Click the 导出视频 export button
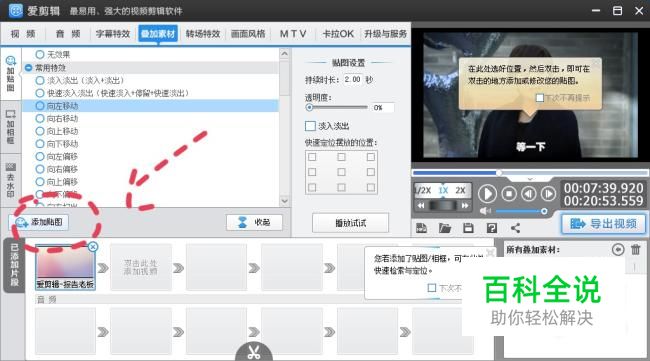The height and width of the screenshot is (361, 650). [604, 224]
